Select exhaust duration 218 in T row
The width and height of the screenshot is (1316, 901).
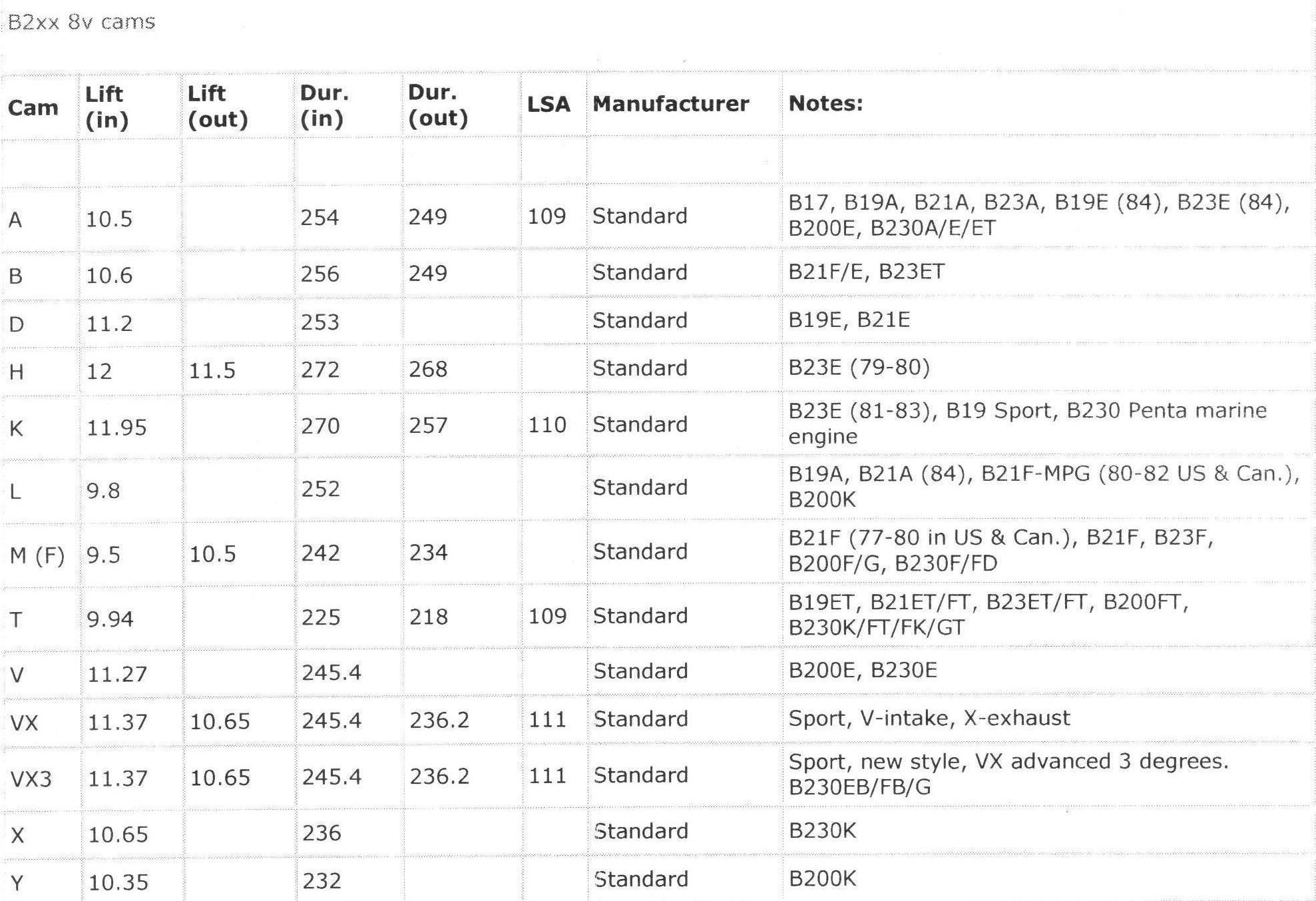428,617
